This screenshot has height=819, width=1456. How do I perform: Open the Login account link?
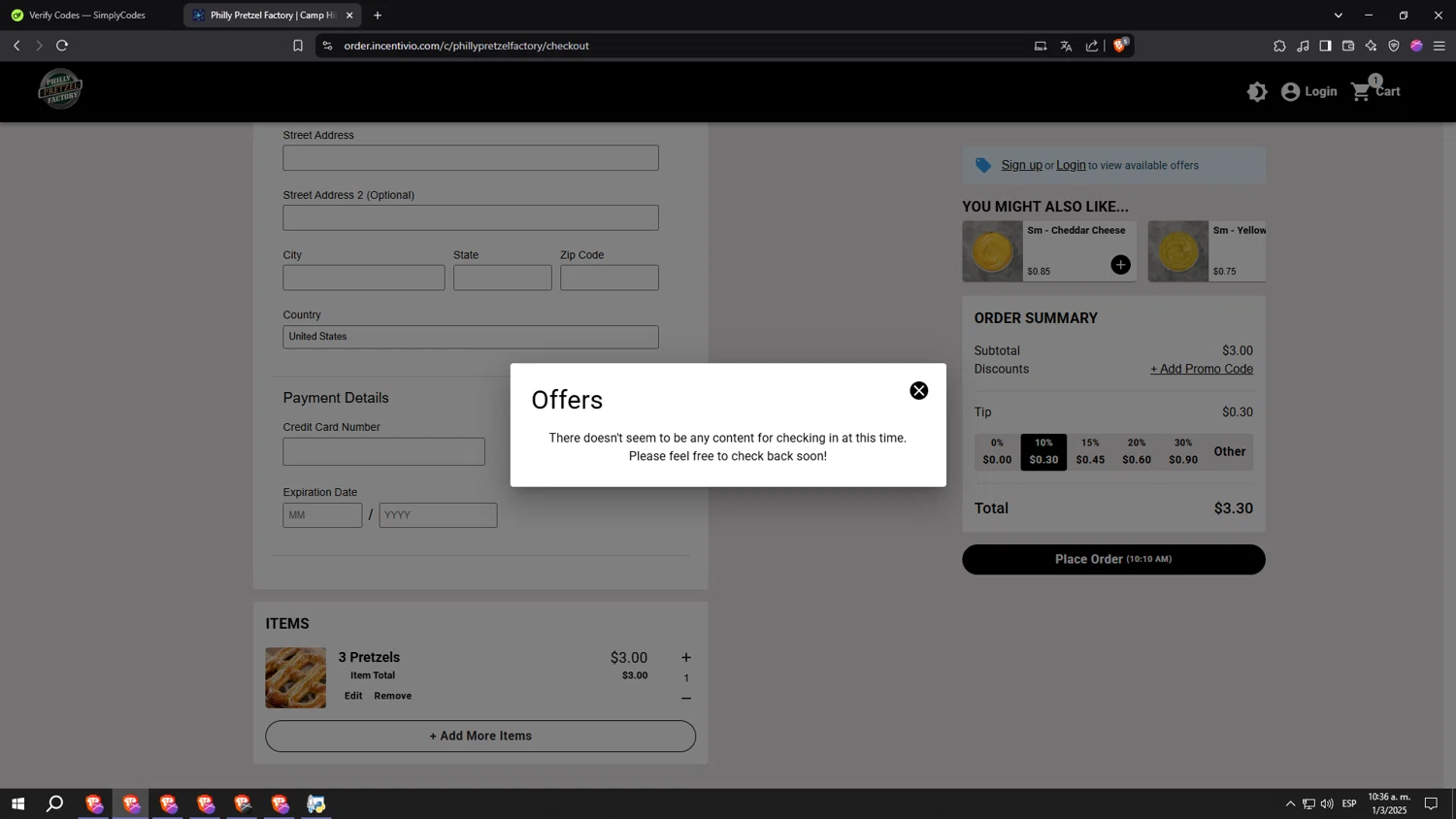[1308, 91]
